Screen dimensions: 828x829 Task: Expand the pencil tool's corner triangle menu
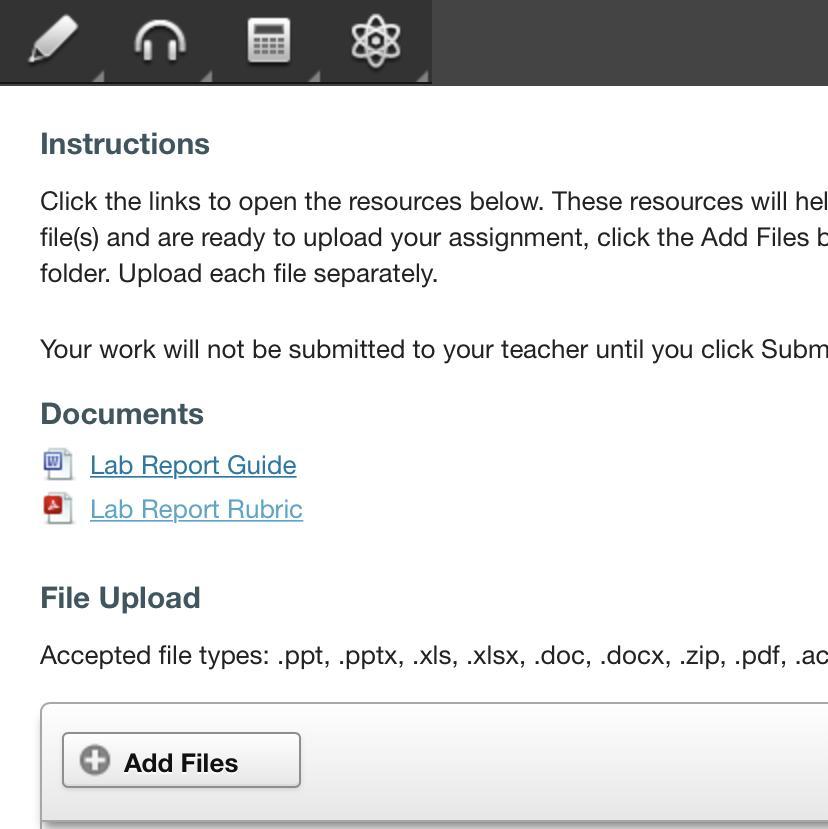click(98, 77)
